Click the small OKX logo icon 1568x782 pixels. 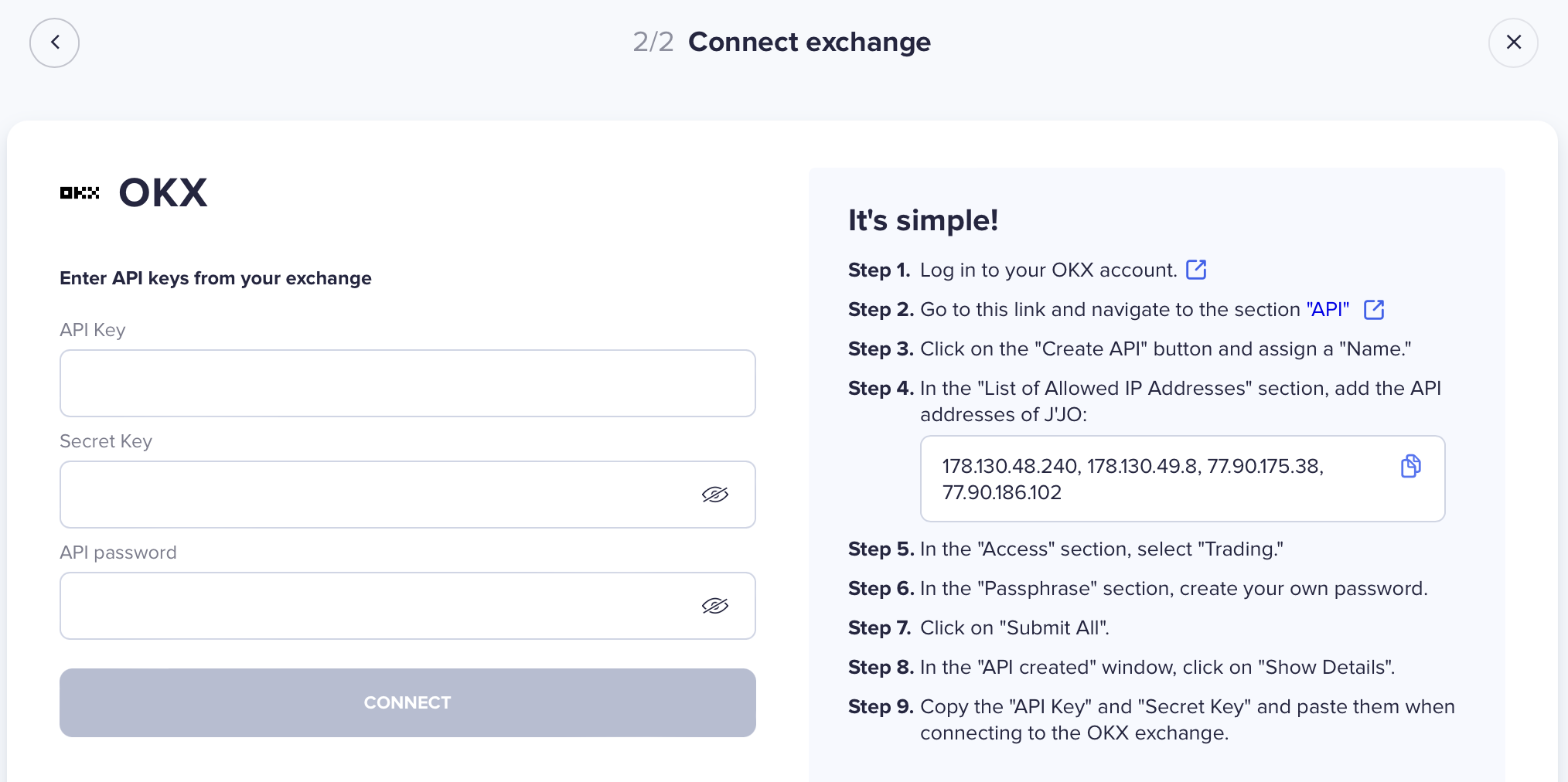click(x=80, y=192)
